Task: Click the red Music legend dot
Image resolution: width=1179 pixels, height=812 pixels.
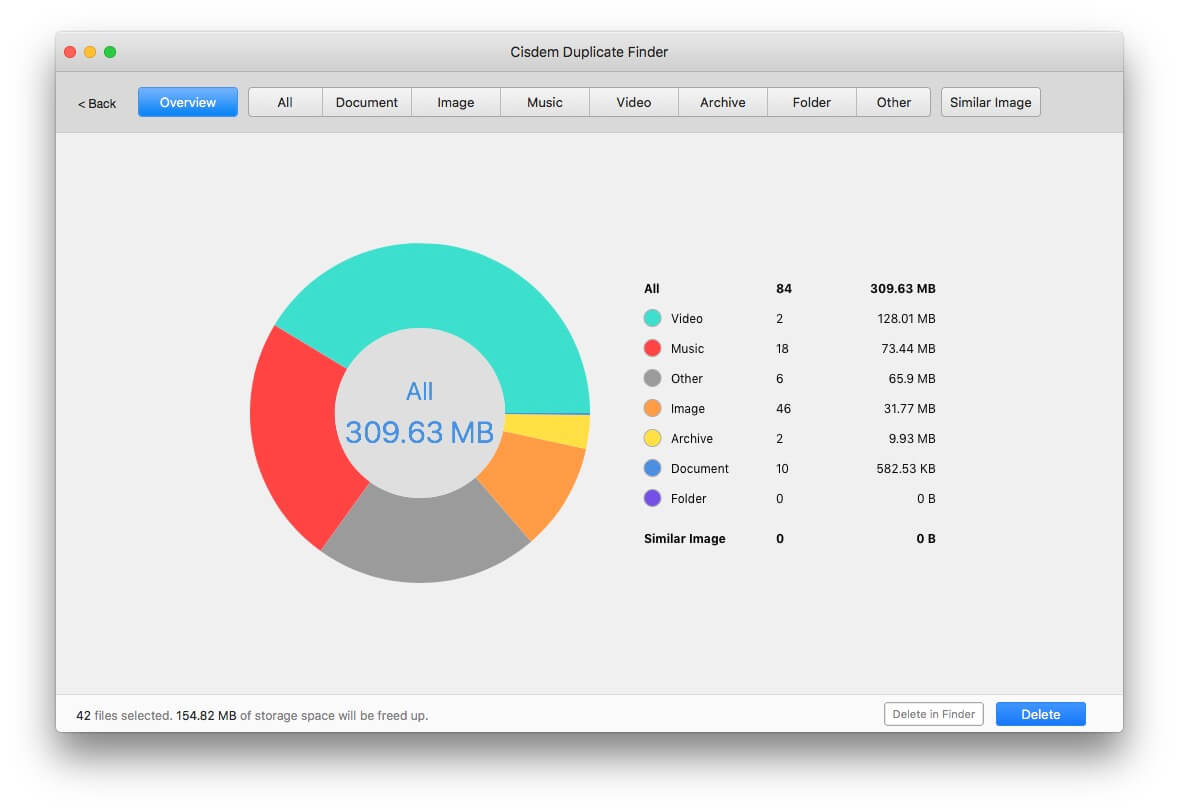Action: click(x=653, y=348)
